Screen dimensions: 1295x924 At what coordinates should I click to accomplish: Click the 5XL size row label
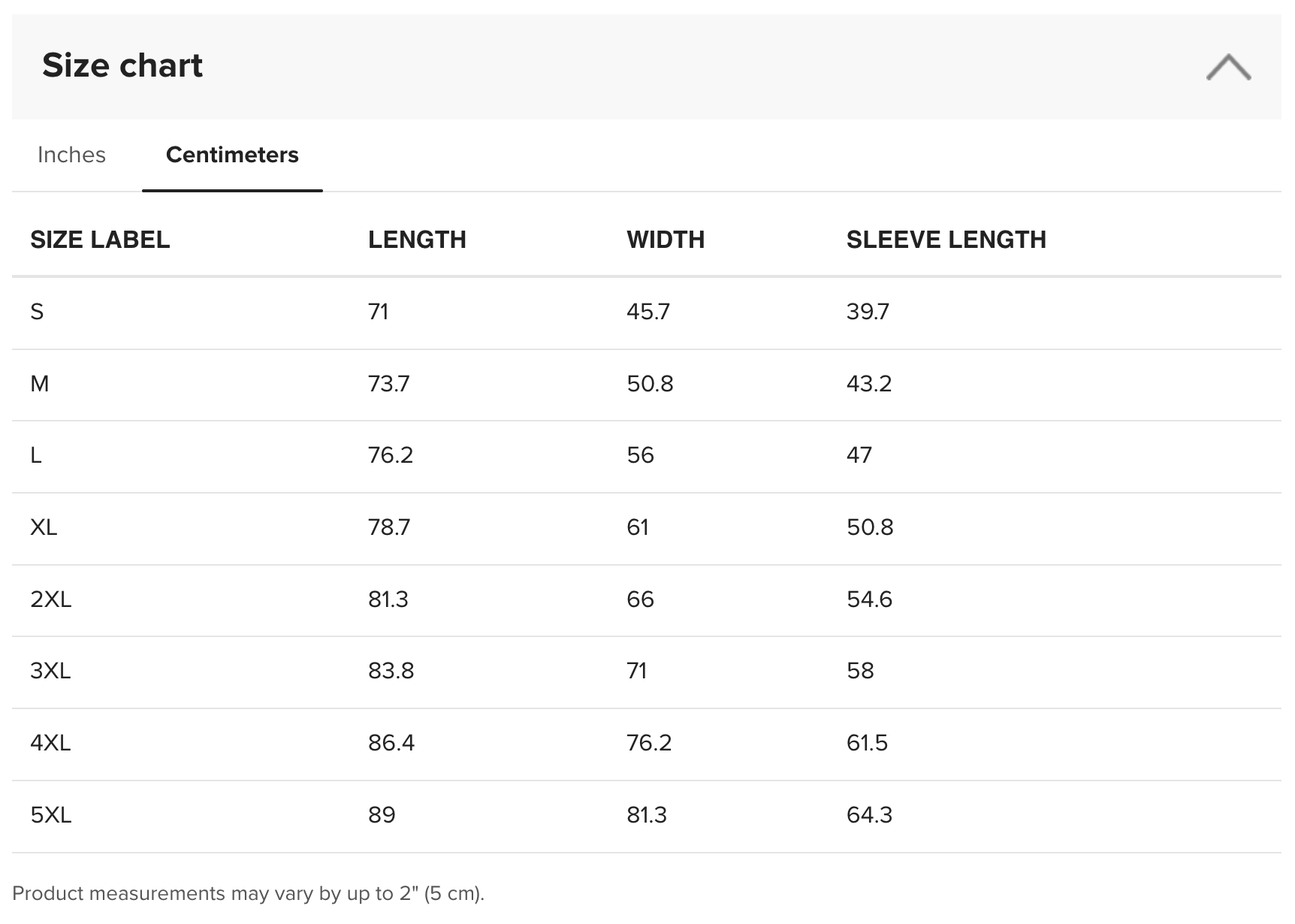[50, 815]
